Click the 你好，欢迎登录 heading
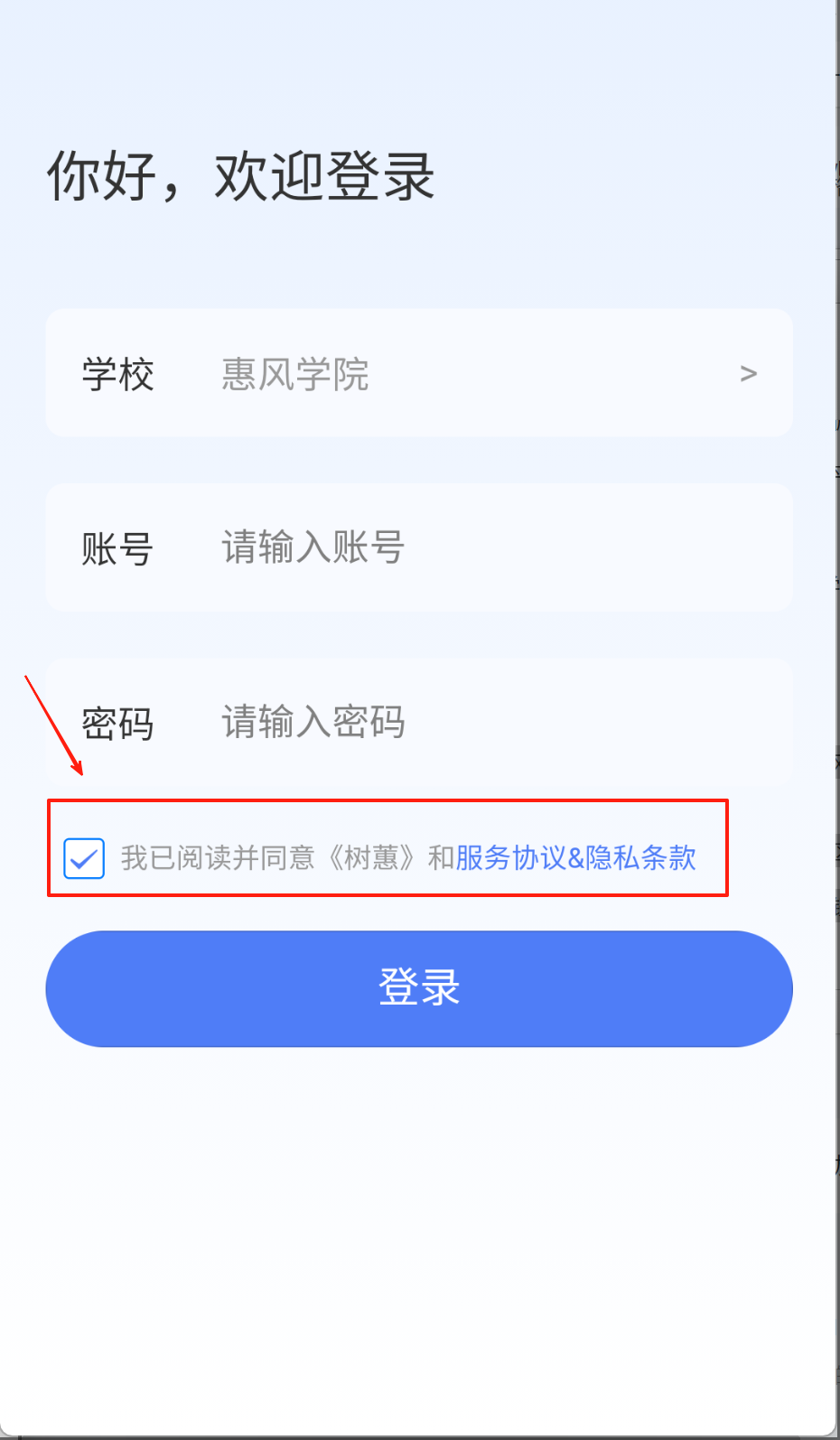 pos(241,175)
